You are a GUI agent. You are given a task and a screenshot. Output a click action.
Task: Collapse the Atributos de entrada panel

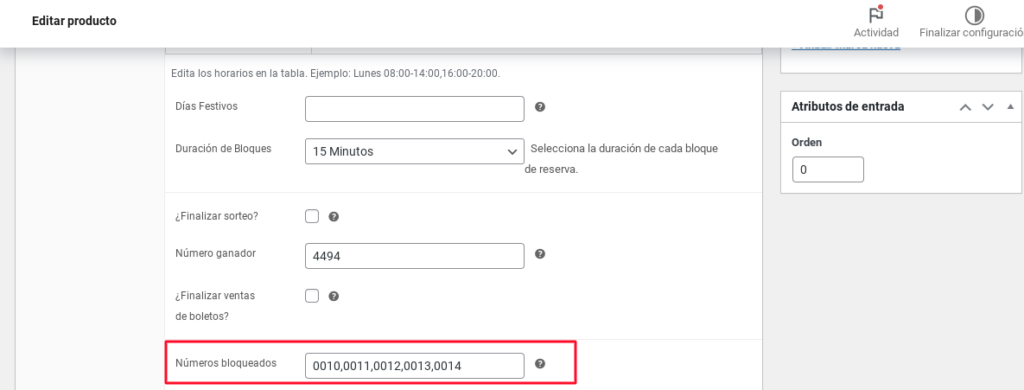point(1010,106)
